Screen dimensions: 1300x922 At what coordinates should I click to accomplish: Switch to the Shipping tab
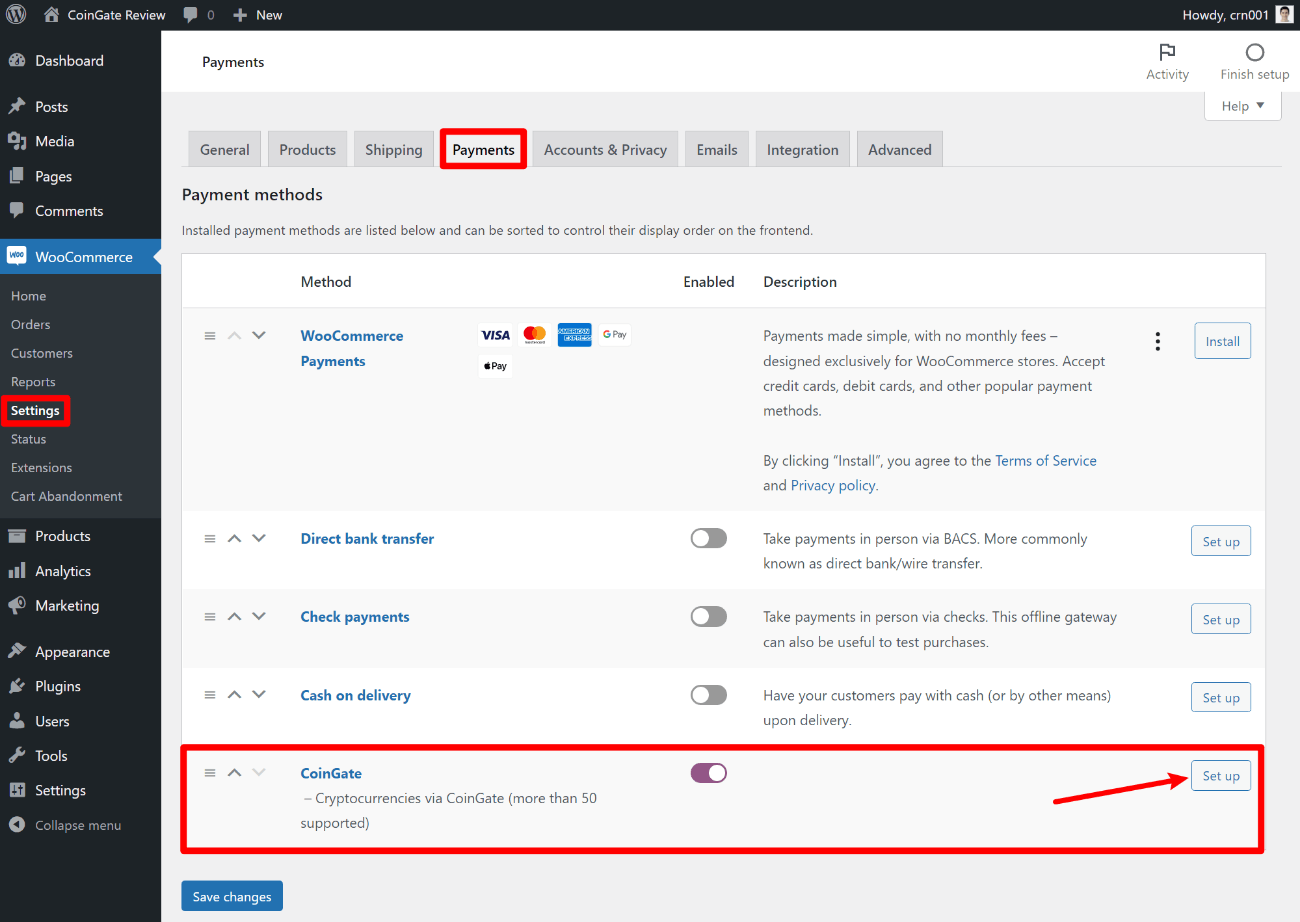pyautogui.click(x=394, y=149)
